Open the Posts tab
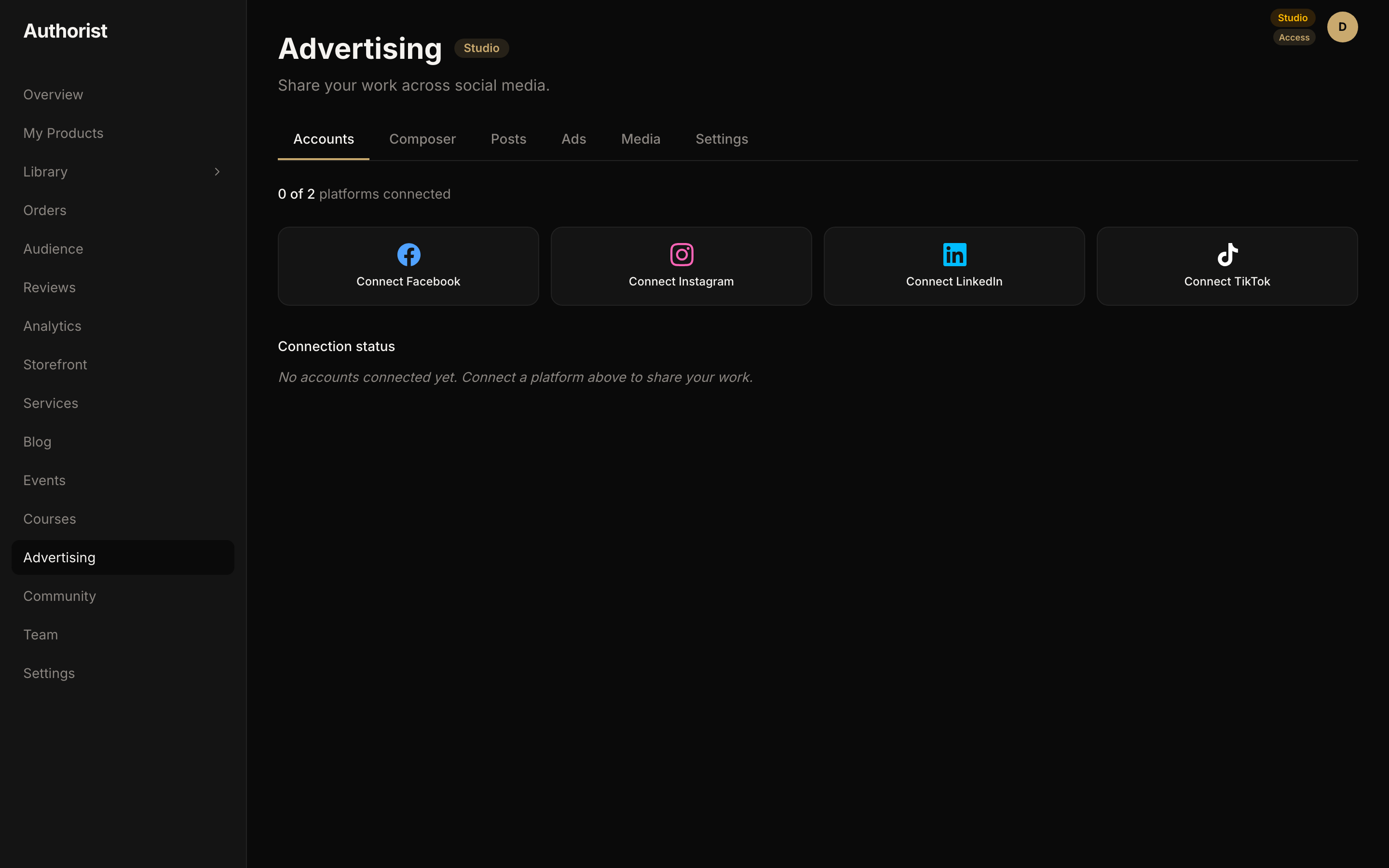 point(508,139)
